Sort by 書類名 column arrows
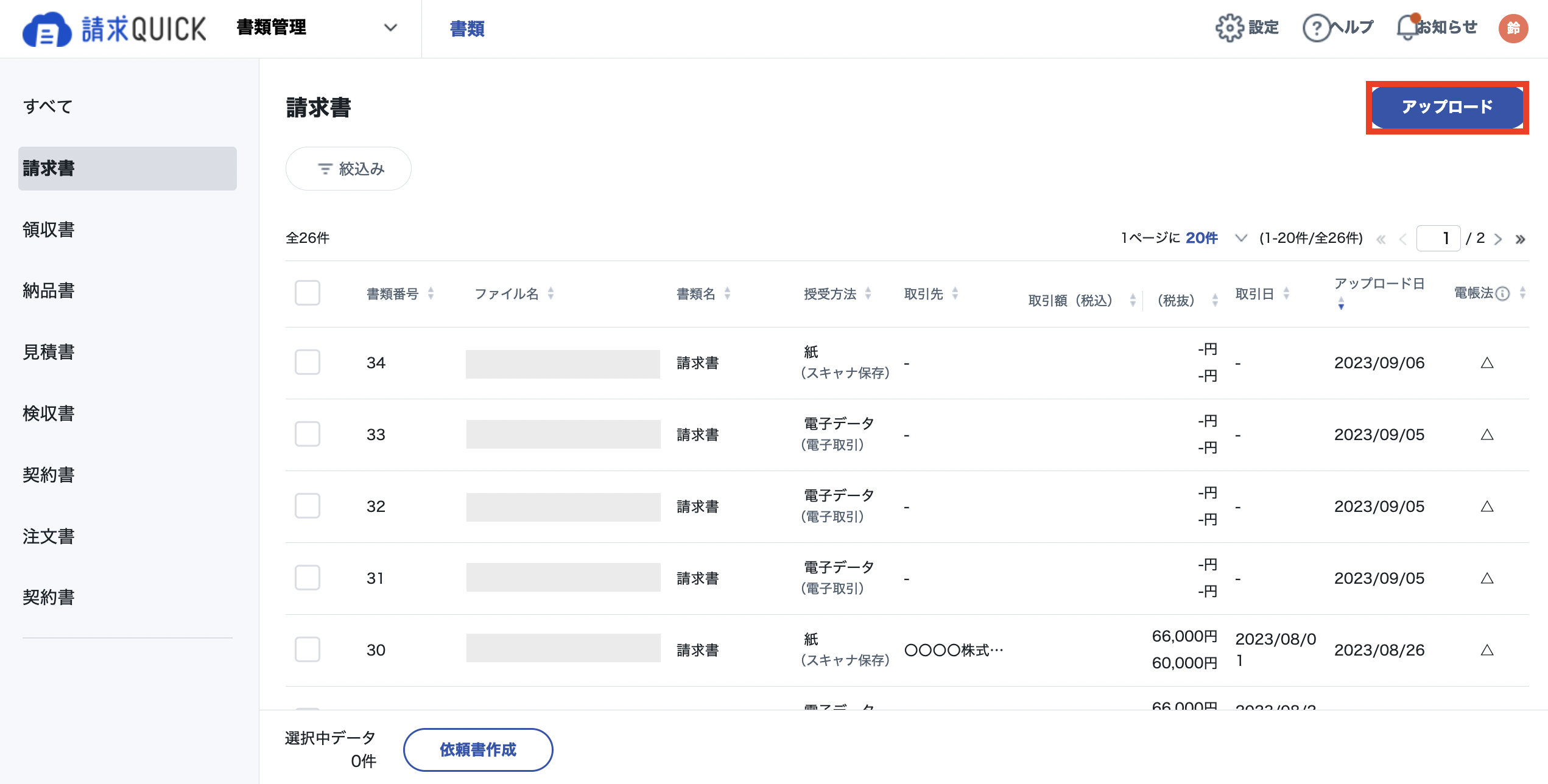This screenshot has width=1548, height=784. [727, 293]
